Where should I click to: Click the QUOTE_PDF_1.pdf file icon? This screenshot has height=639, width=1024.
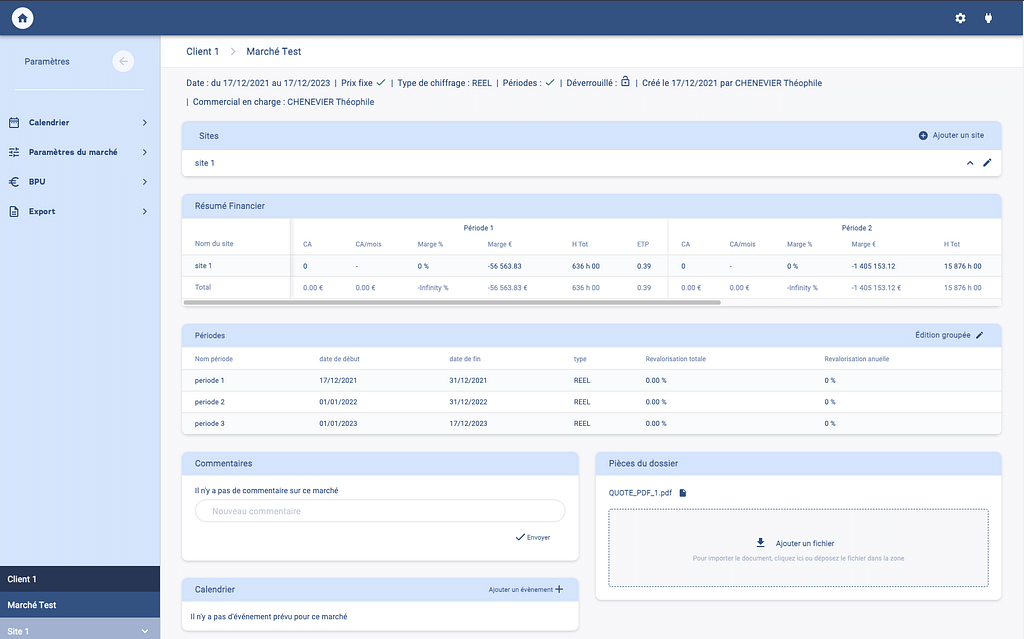pos(682,493)
